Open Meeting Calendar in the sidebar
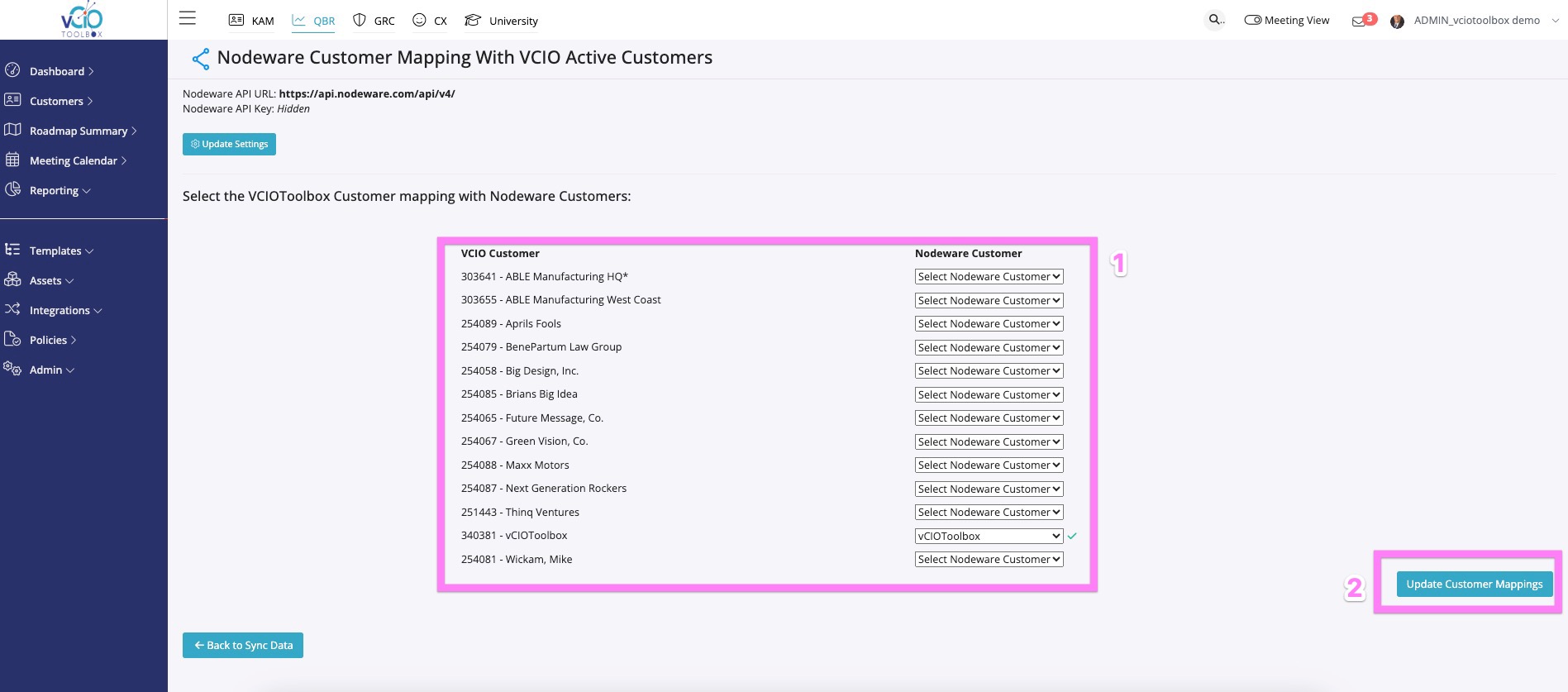 (78, 160)
